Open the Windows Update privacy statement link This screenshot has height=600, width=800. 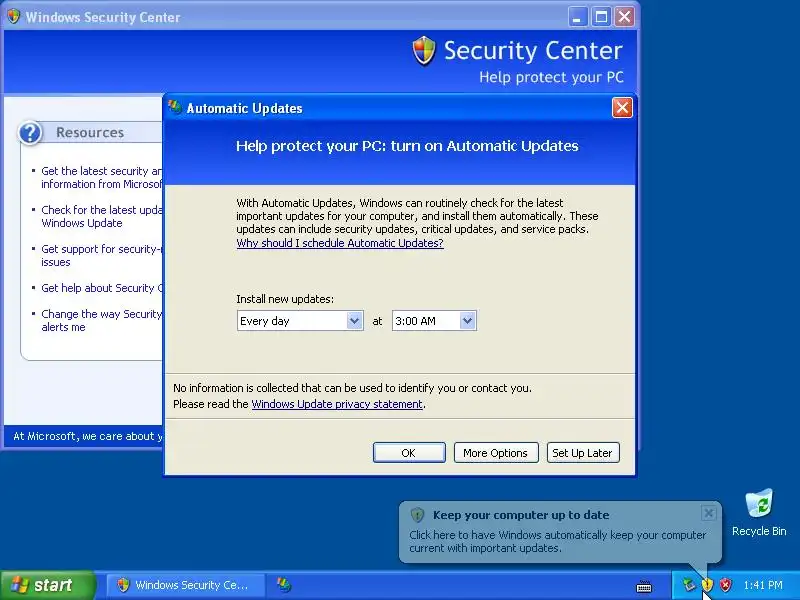(337, 404)
